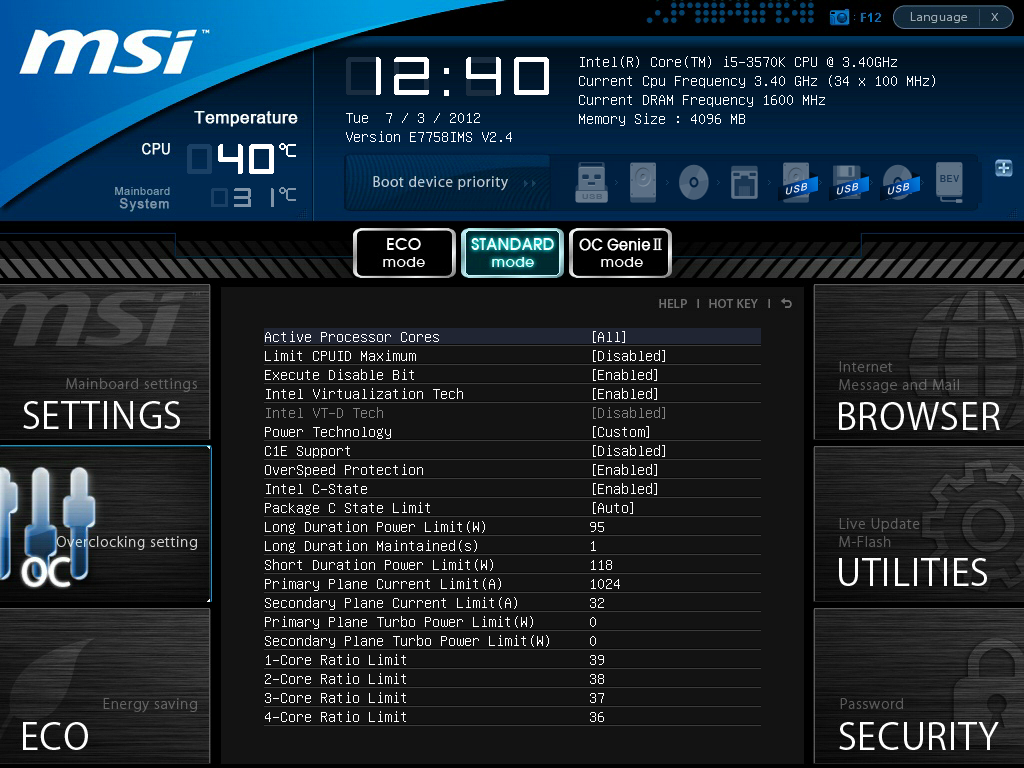The width and height of the screenshot is (1024, 768).
Task: Click the Boot device priority label
Action: point(440,182)
